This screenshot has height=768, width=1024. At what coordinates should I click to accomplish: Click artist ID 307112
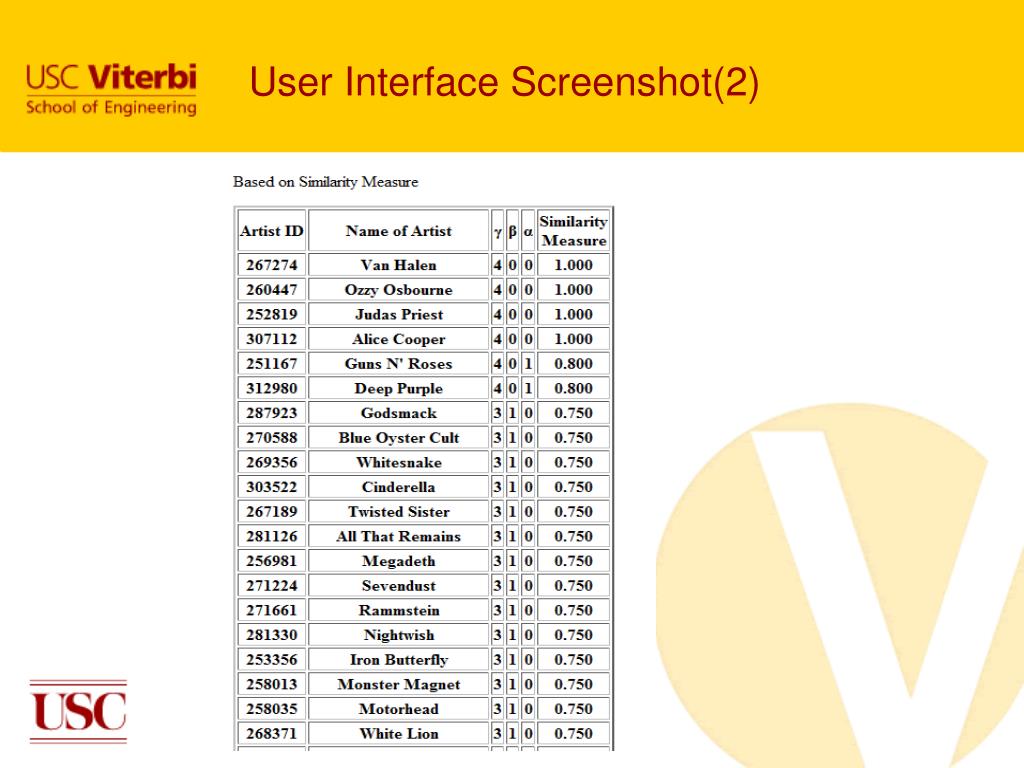click(x=272, y=340)
